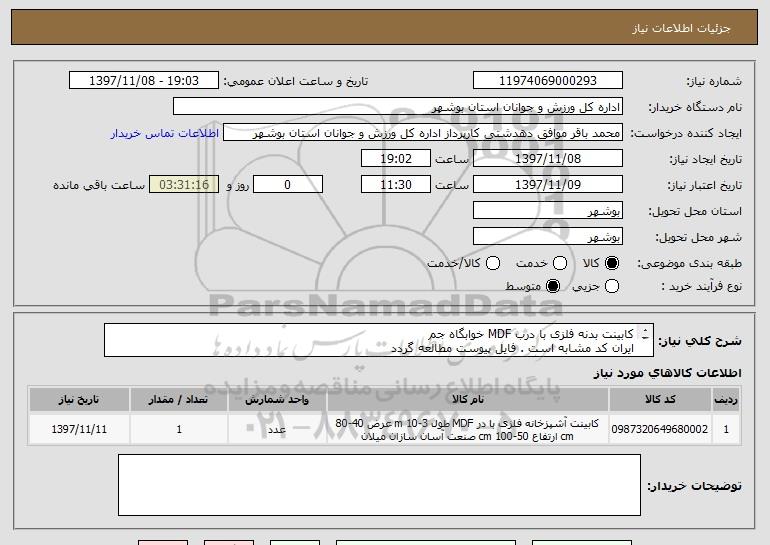The height and width of the screenshot is (545, 770).
Task: Select the کالا/خدمت radio button
Action: (493, 263)
